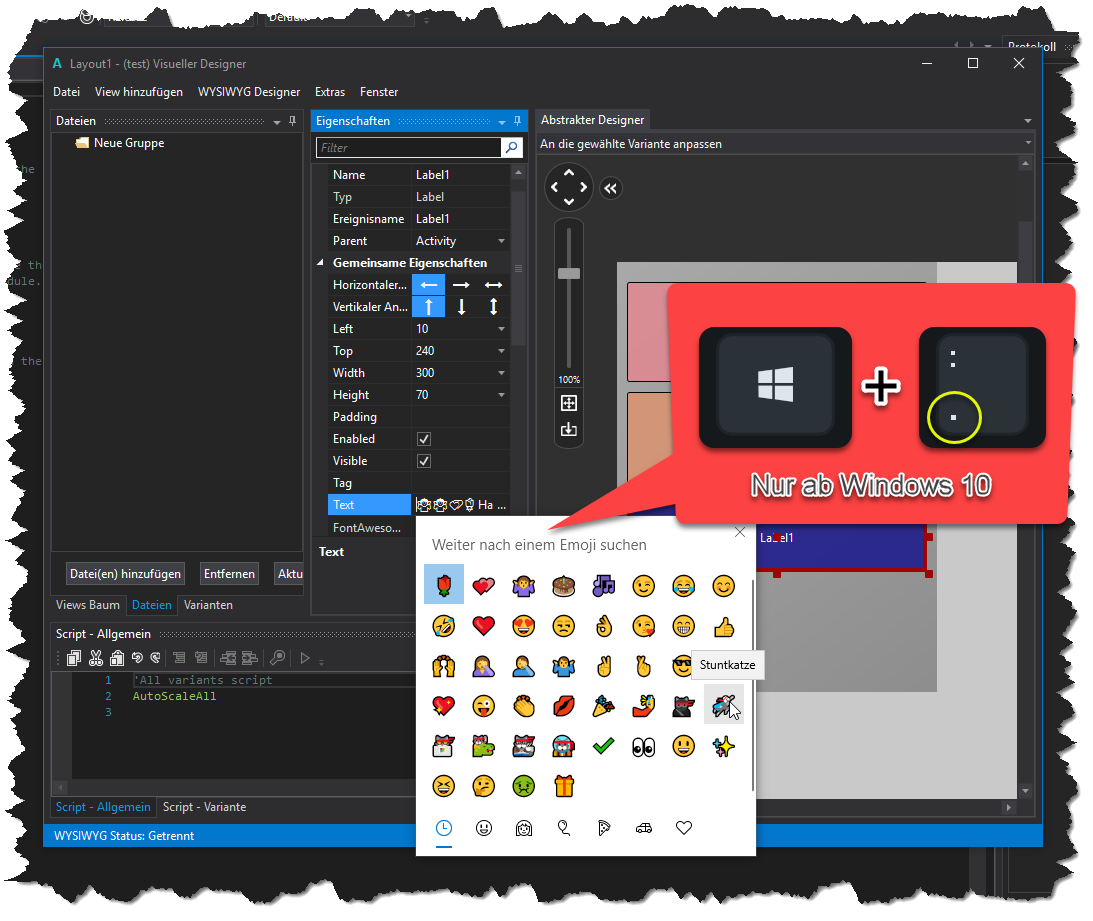Uncheck the Enabled property checkbox
Image resolution: width=1093 pixels, height=921 pixels.
coord(424,439)
